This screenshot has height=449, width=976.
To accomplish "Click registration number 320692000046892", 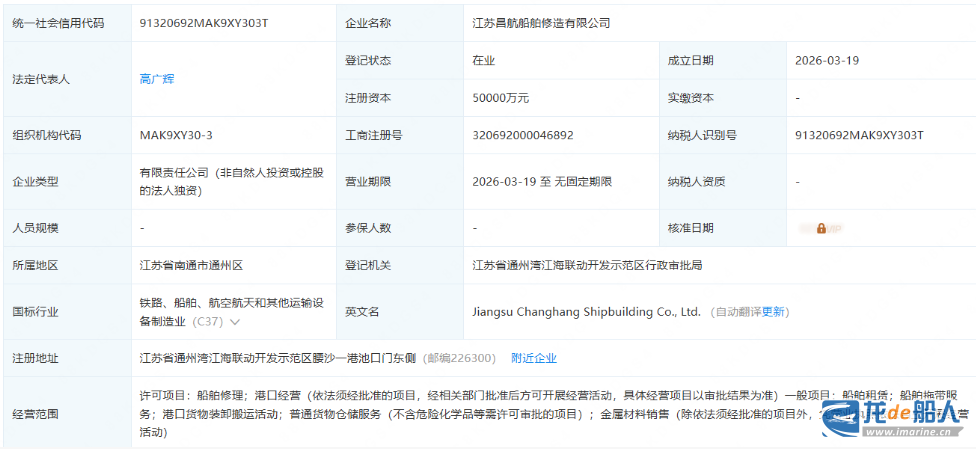I will coord(523,135).
